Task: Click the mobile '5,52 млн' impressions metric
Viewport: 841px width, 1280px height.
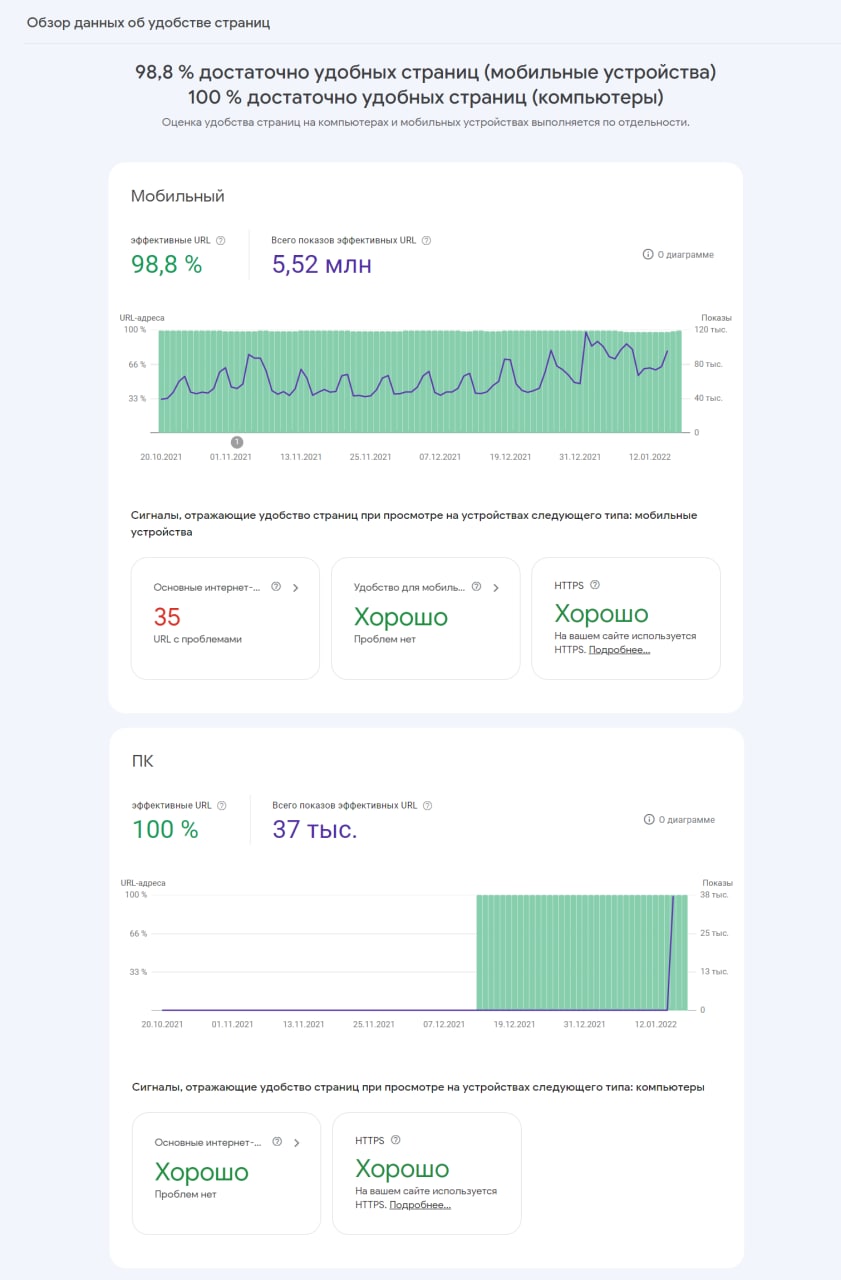Action: (x=321, y=264)
